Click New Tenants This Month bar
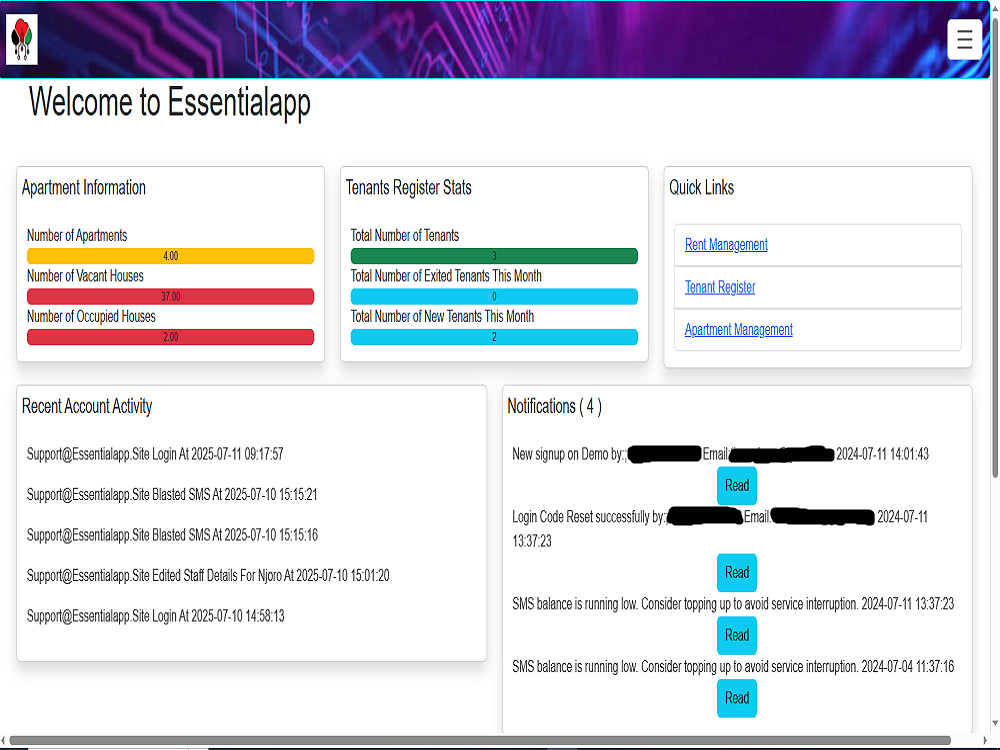Image resolution: width=1000 pixels, height=750 pixels. point(494,337)
